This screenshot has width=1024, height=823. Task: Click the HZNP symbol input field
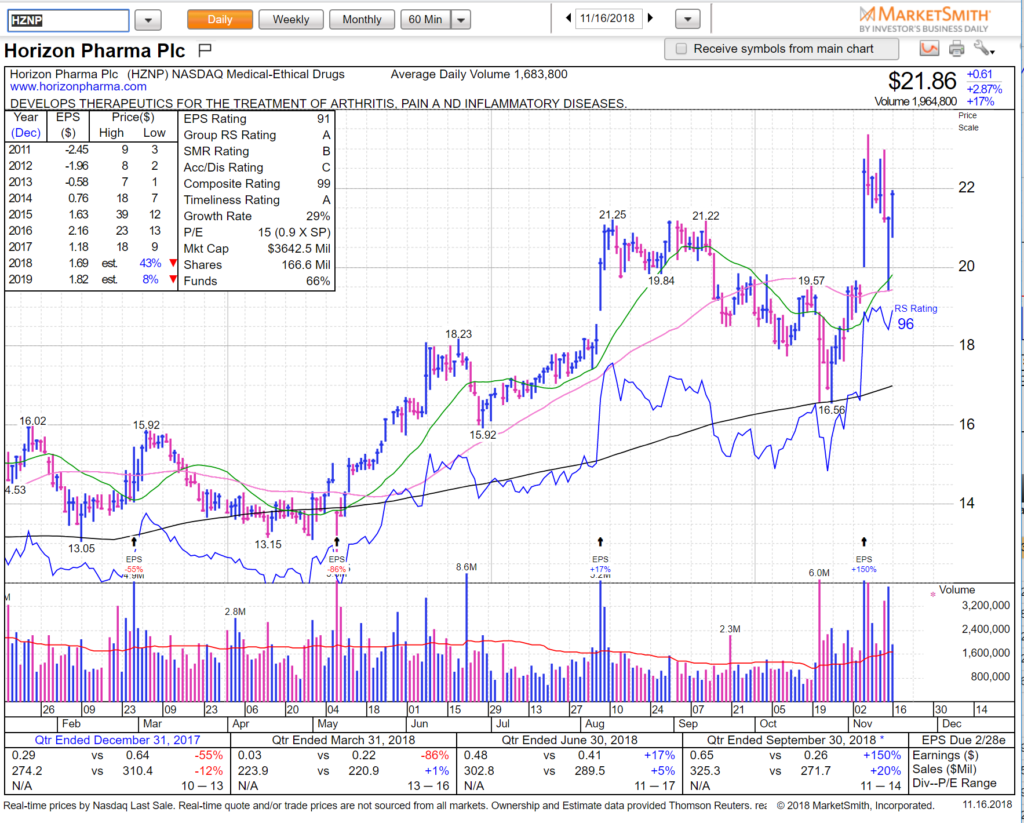69,20
